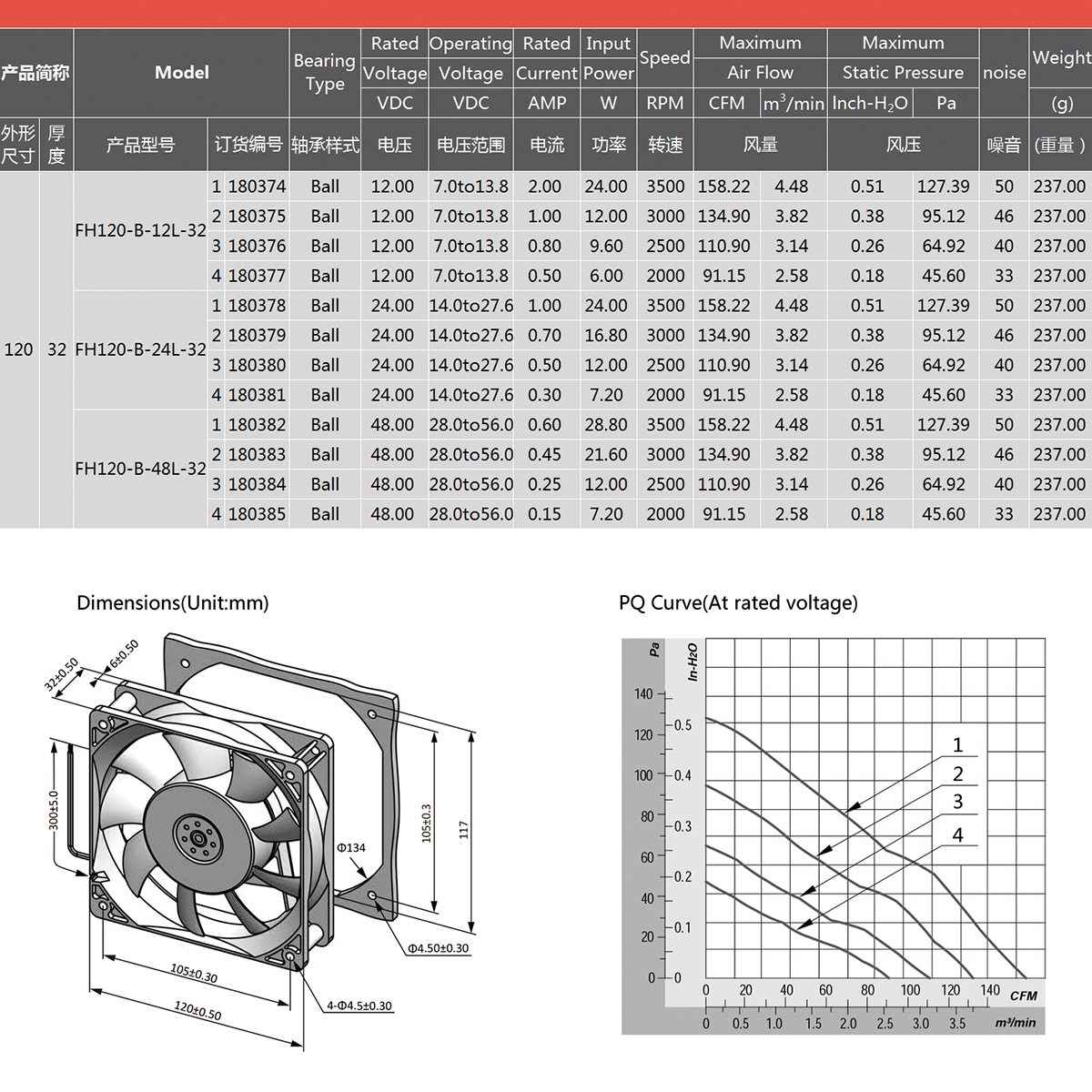Click the 28.80 input power value
This screenshot has height=1092, width=1092.
(x=606, y=425)
